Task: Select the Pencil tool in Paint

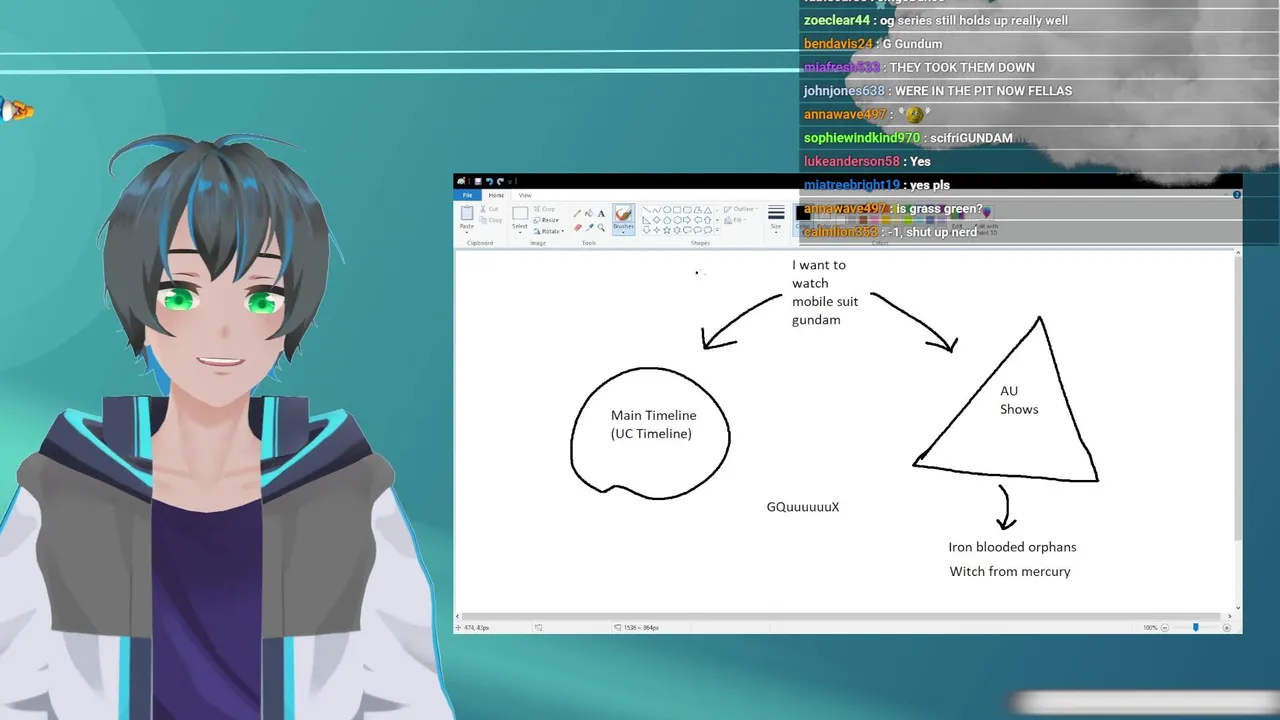Action: coord(577,213)
